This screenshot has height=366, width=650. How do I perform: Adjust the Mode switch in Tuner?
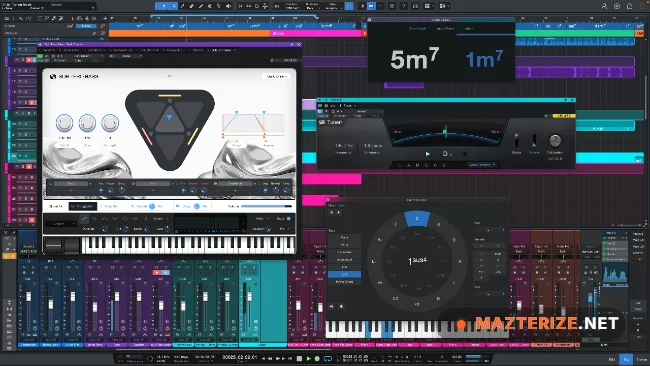[x=516, y=141]
